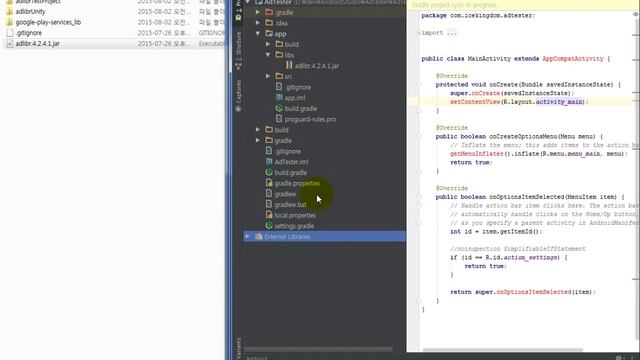Click the External Libraries icon
This screenshot has width=640, height=360.
point(259,236)
